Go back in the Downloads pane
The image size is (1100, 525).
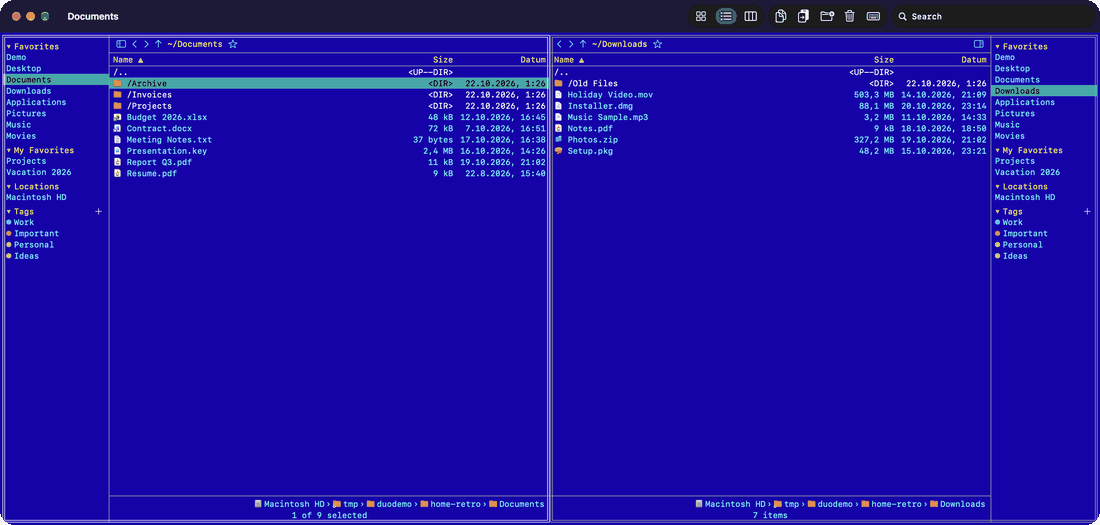point(559,44)
